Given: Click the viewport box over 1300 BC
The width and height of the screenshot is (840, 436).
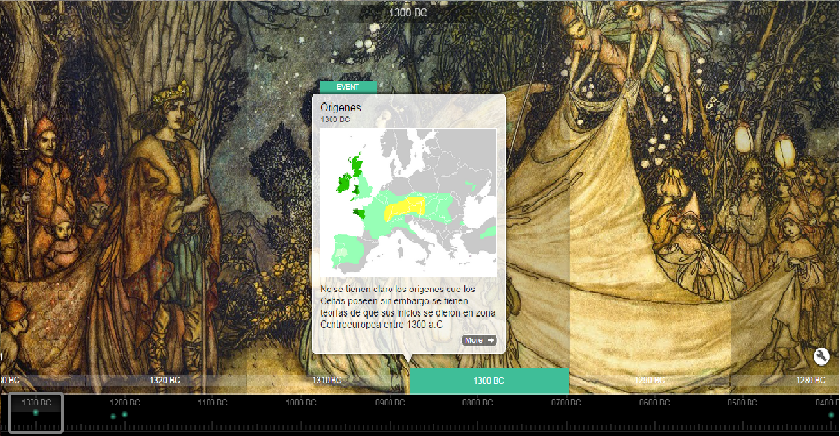Looking at the screenshot, I should point(36,413).
